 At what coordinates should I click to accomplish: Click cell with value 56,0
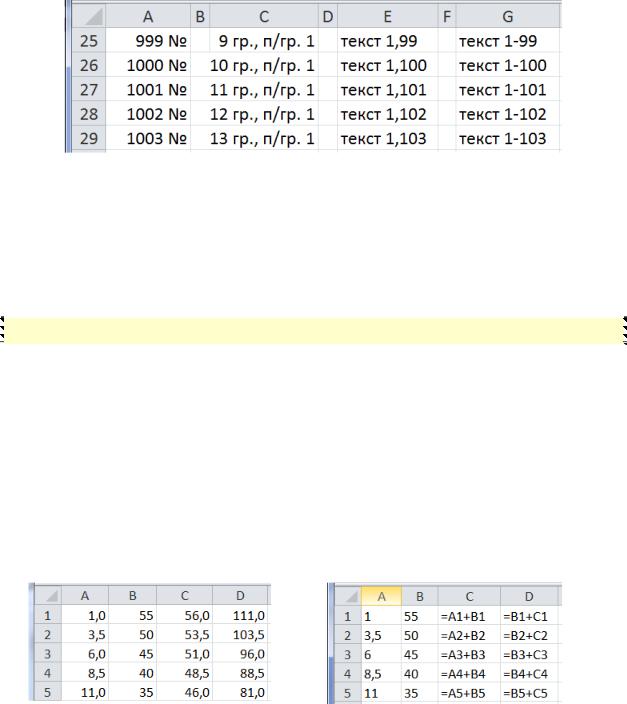185,616
